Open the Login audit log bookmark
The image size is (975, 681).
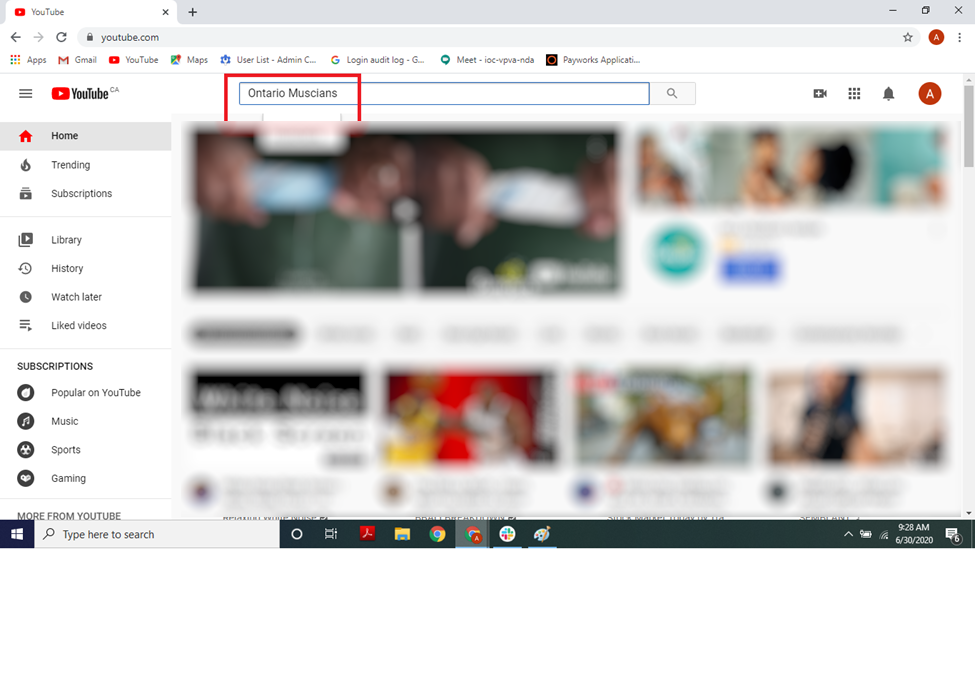377,60
